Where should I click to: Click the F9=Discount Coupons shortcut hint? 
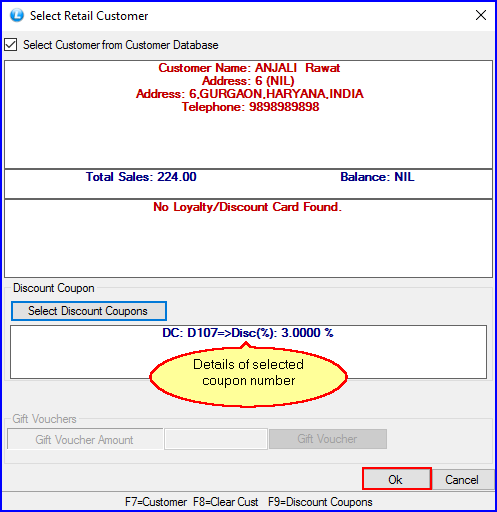[x=320, y=502]
